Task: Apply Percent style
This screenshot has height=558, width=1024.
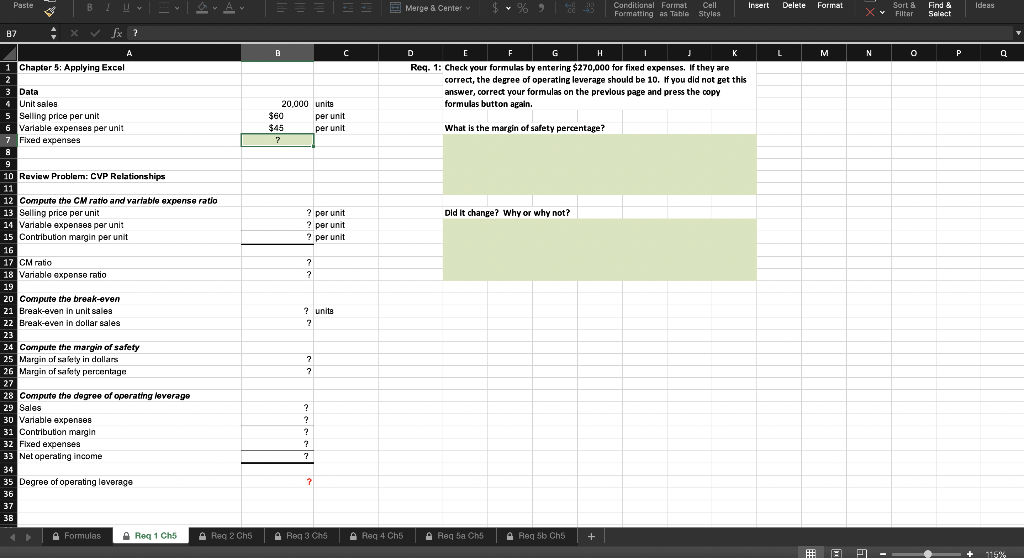Action: click(x=522, y=8)
